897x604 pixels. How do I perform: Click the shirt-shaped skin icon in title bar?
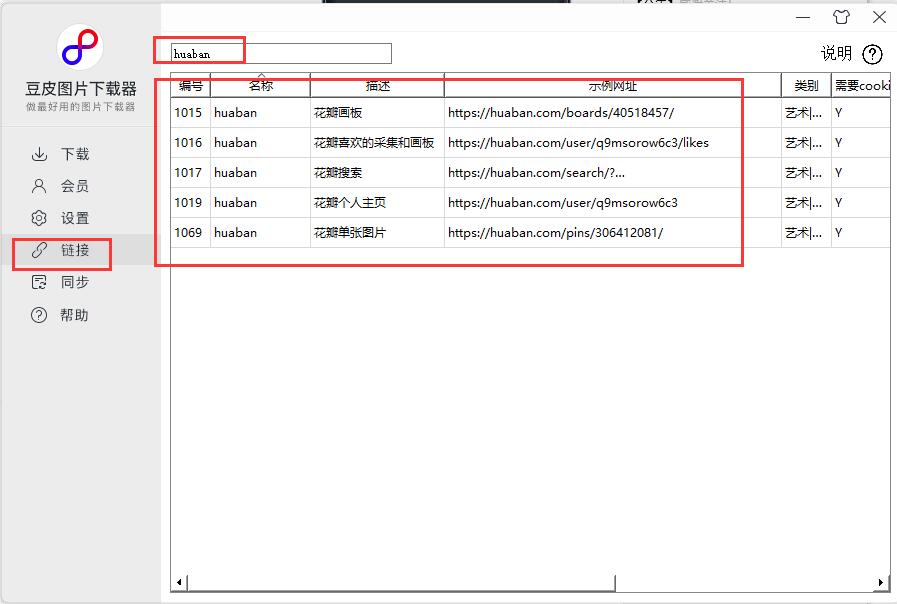click(x=841, y=17)
